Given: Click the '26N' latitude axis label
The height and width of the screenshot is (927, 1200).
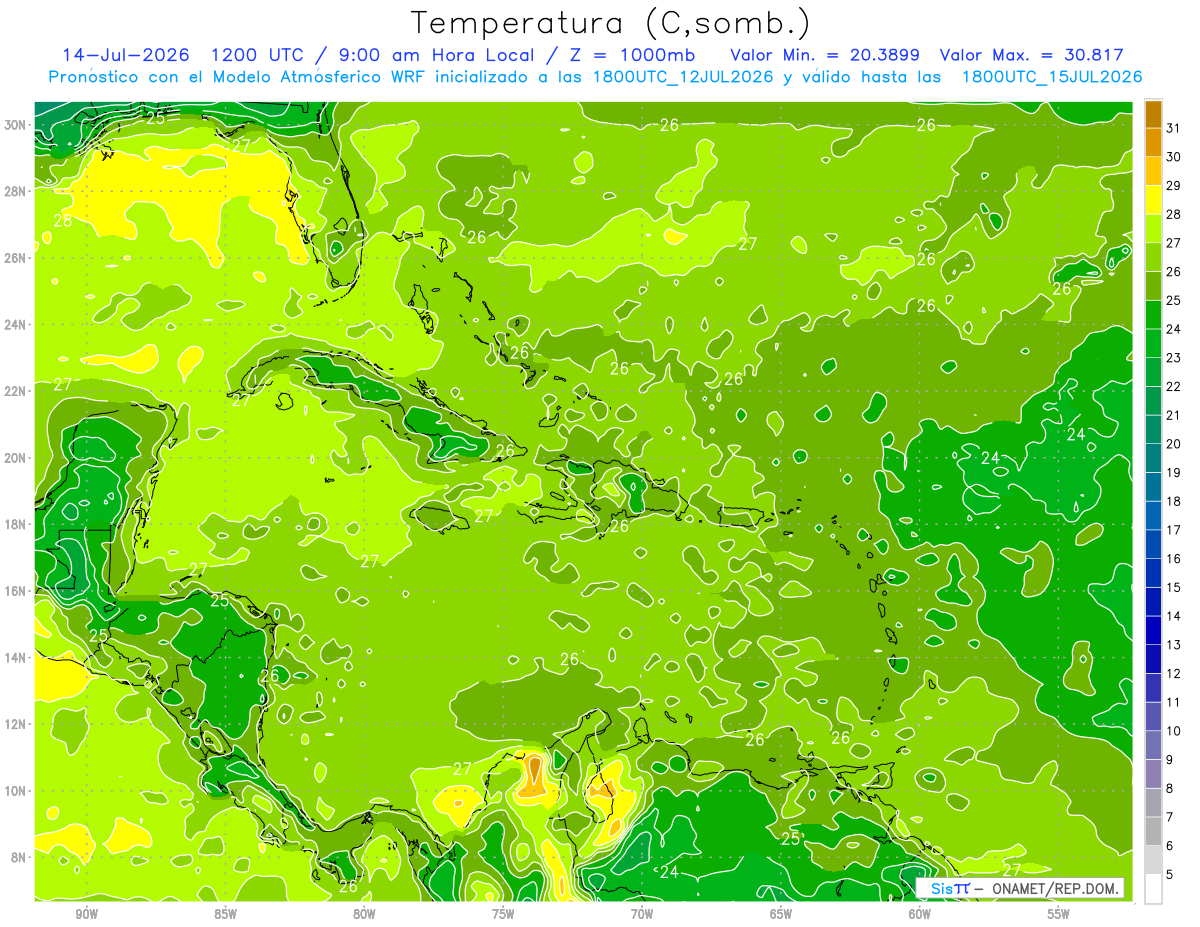Looking at the screenshot, I should 16,258.
